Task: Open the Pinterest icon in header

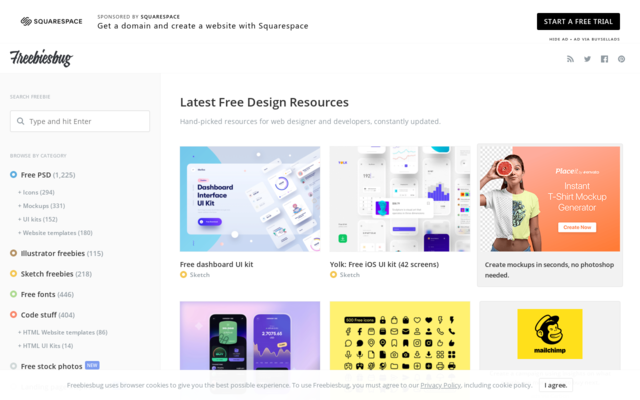Action: [x=621, y=59]
